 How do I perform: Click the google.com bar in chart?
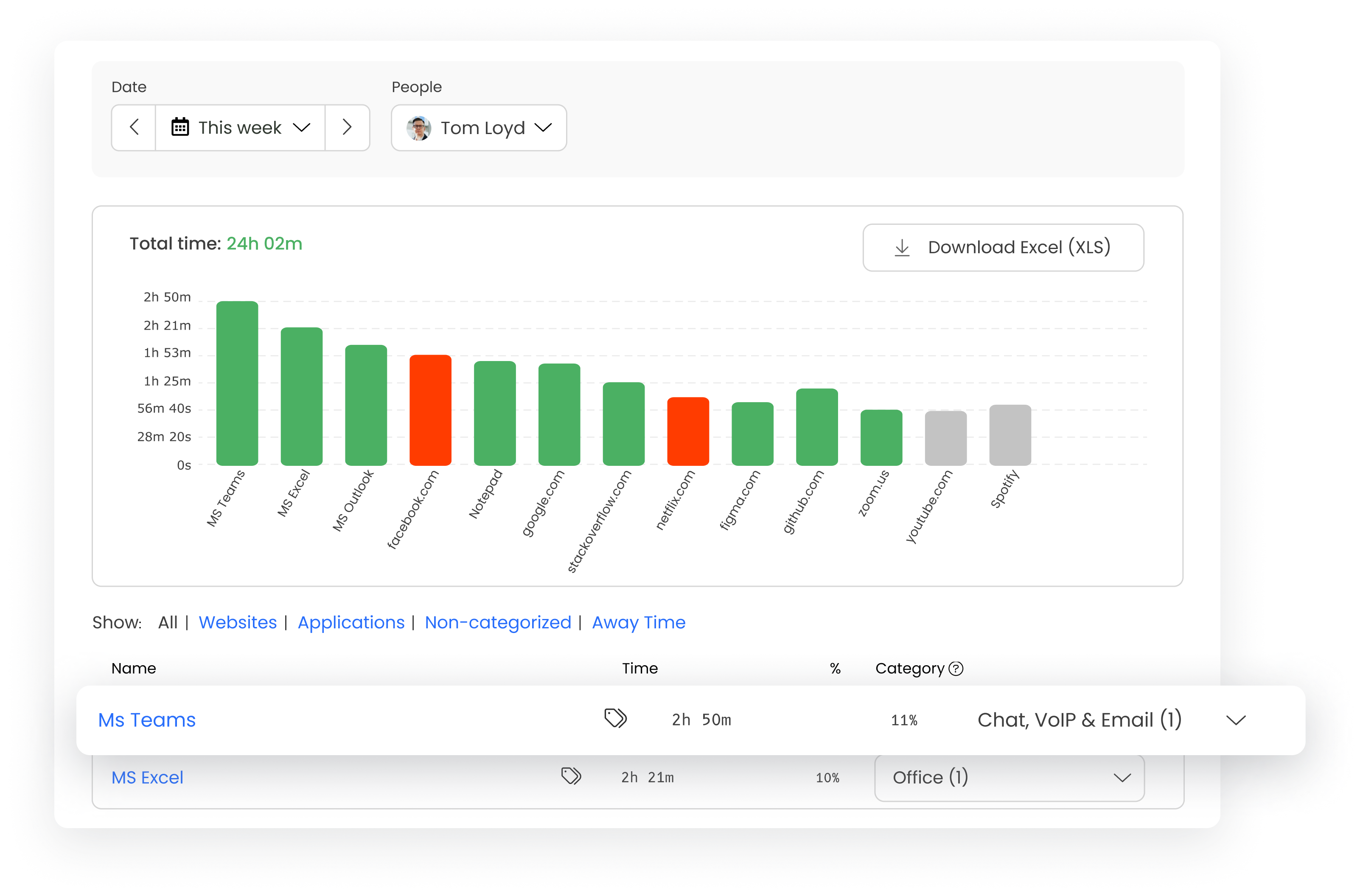pyautogui.click(x=559, y=414)
